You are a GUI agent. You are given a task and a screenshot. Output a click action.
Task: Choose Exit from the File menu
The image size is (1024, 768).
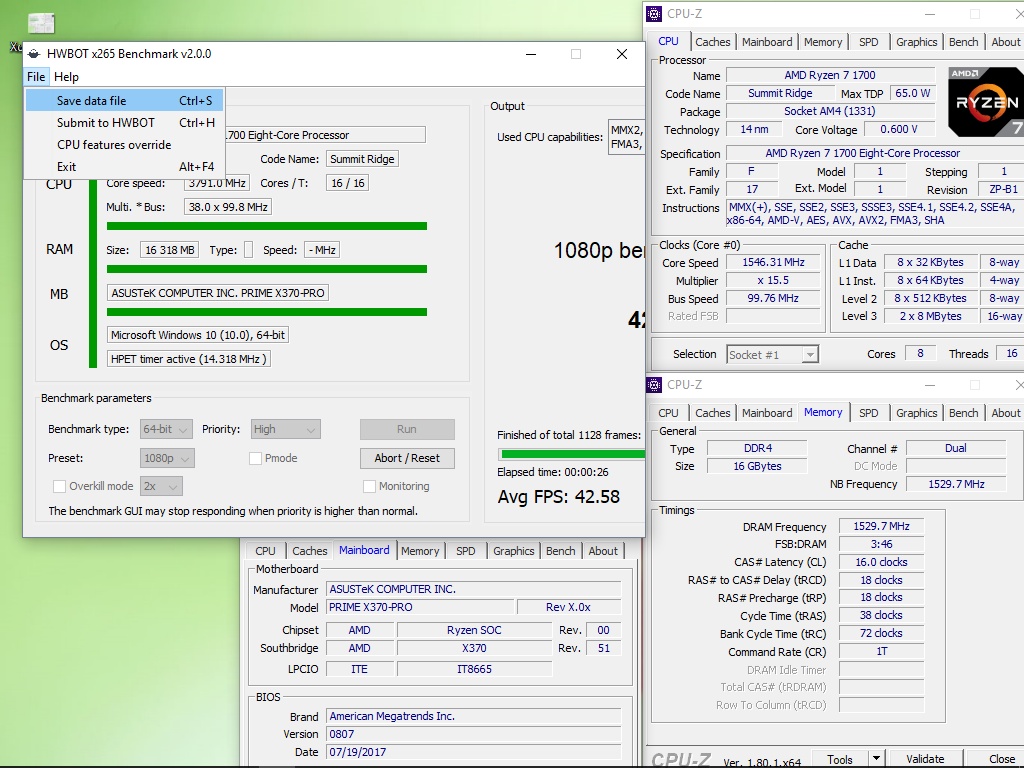click(124, 167)
